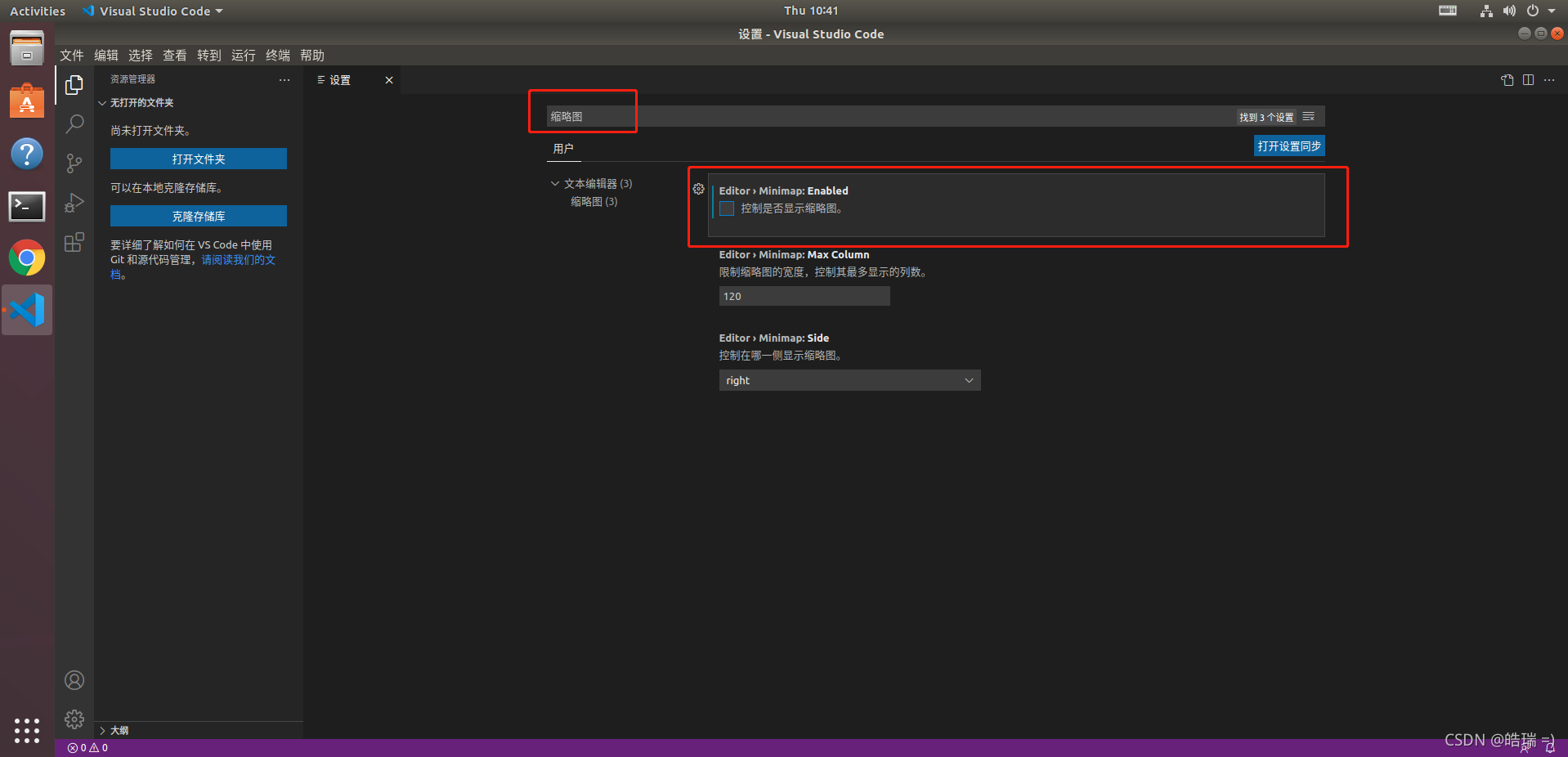This screenshot has width=1568, height=757.
Task: Click 克隆存储库 button
Action: coord(199,216)
